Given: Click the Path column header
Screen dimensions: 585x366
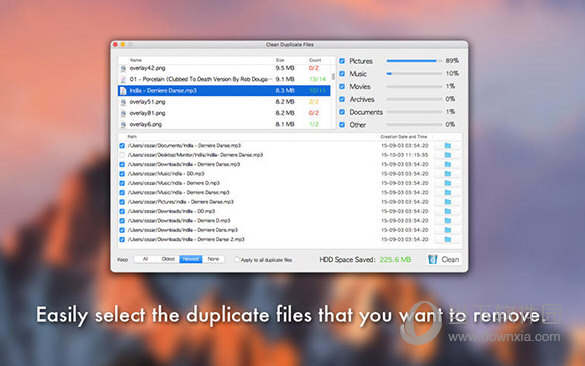Looking at the screenshot, I should pos(132,137).
